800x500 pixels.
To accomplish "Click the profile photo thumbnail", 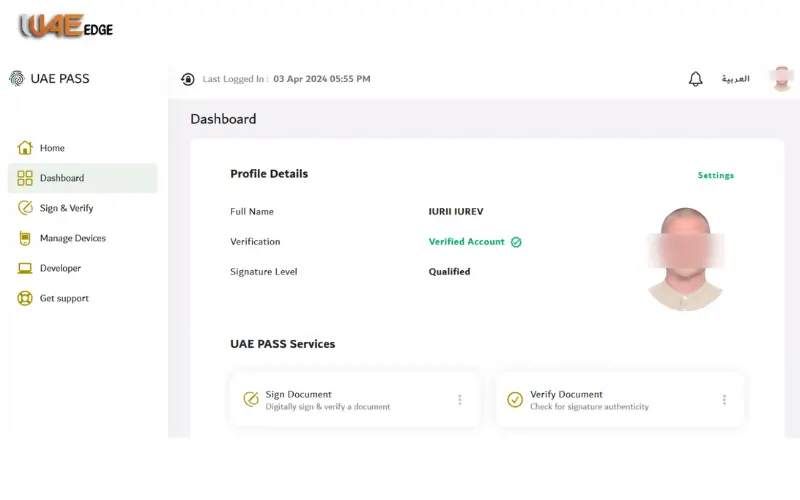I will tap(685, 259).
